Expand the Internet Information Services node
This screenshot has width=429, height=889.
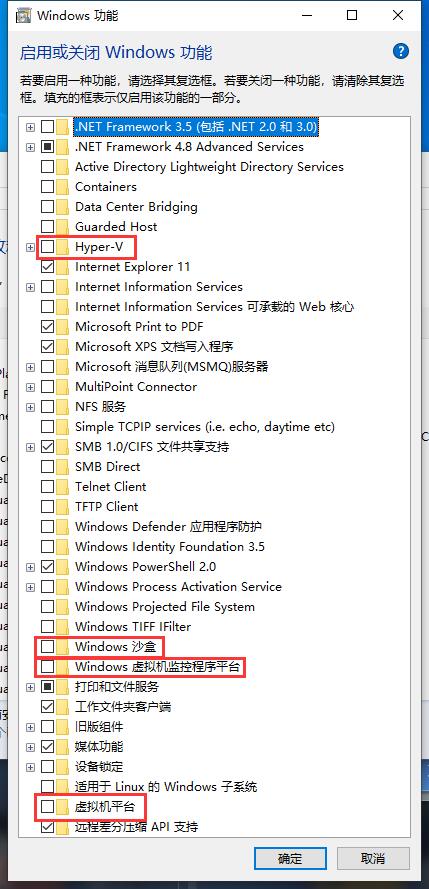pos(31,287)
